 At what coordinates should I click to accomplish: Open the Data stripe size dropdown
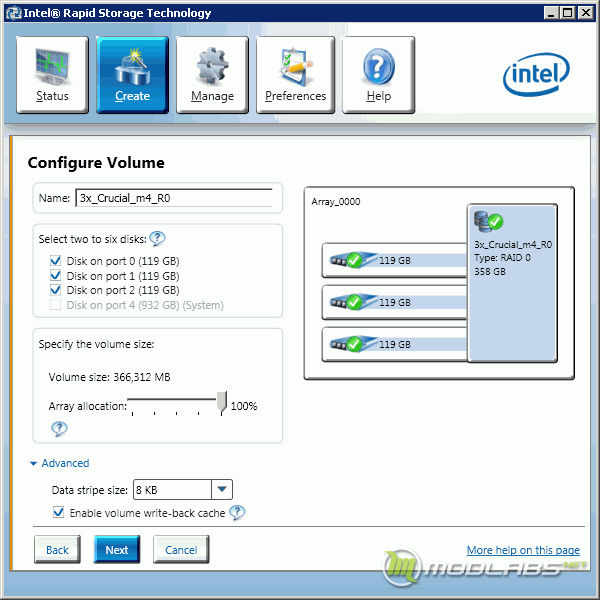(222, 489)
